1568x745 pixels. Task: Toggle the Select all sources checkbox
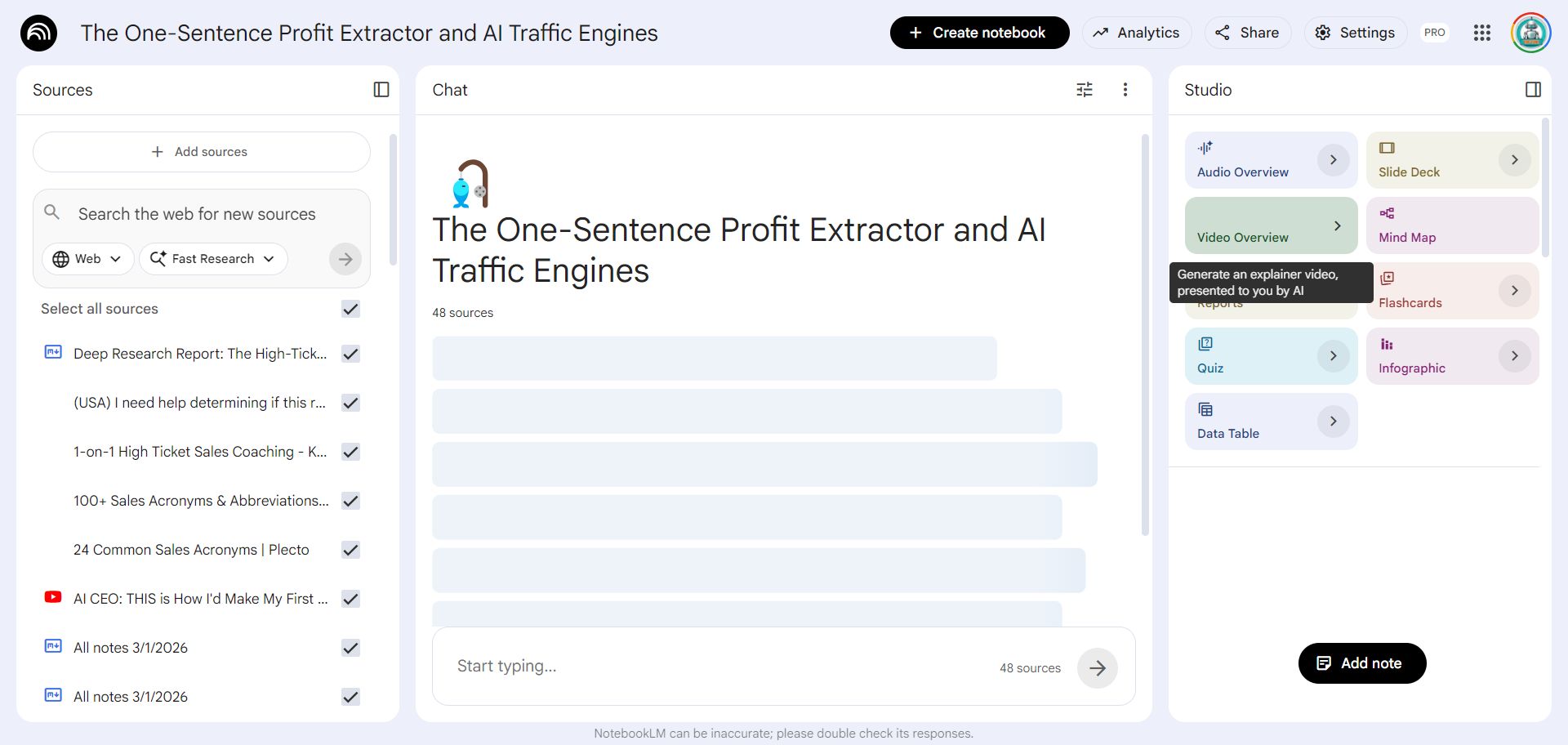tap(350, 309)
